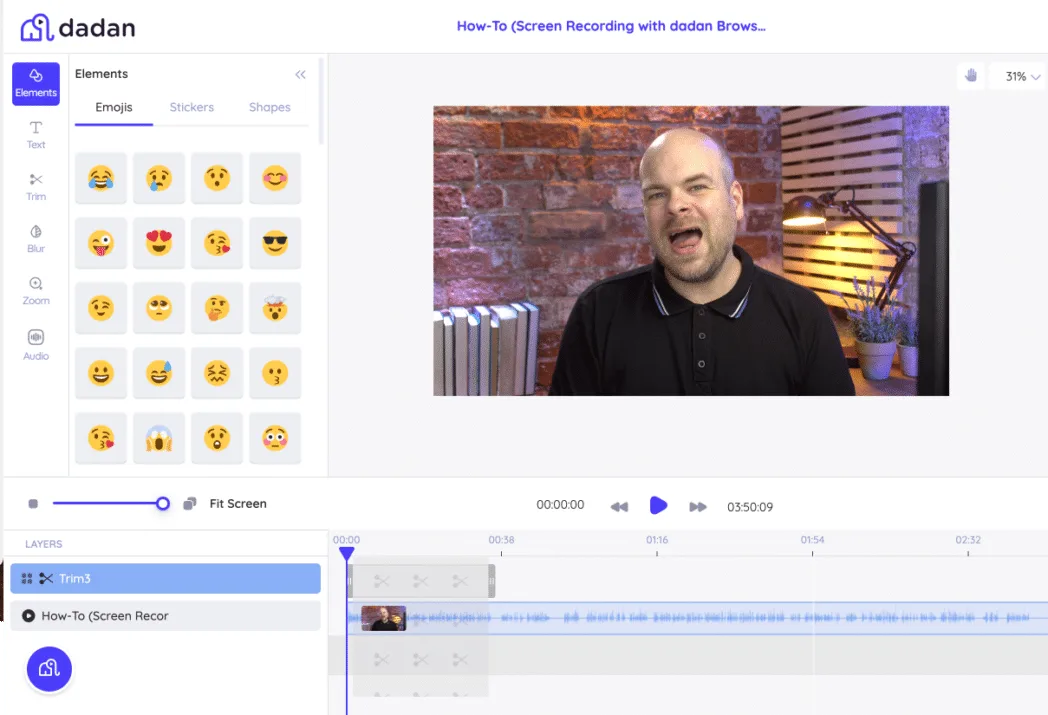The height and width of the screenshot is (715, 1048).
Task: Open the recording title link at the top
Action: pos(611,25)
